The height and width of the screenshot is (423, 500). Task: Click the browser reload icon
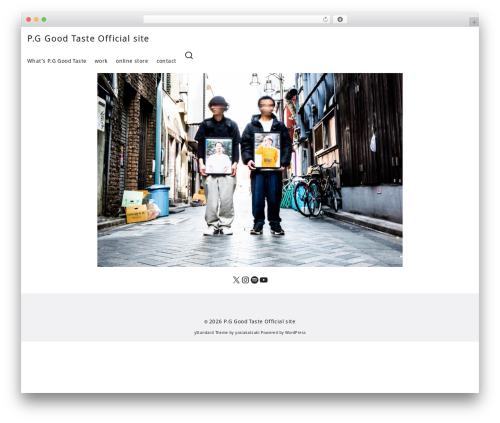point(325,20)
